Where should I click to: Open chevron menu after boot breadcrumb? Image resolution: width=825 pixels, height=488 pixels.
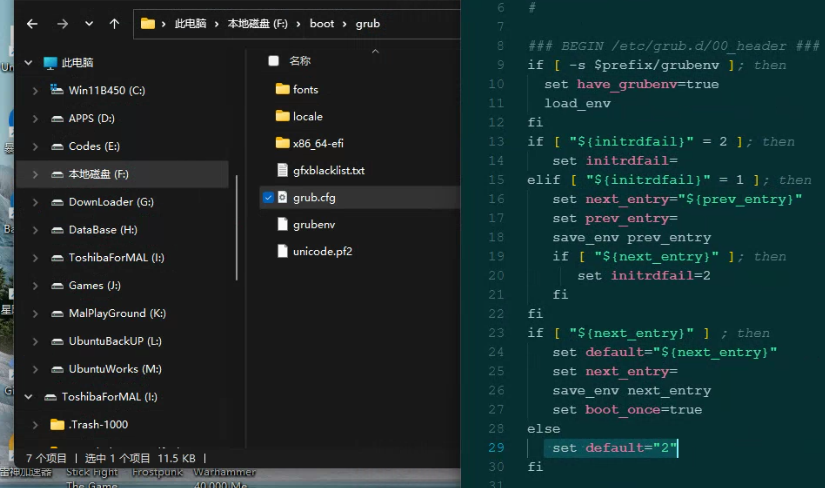click(x=345, y=24)
